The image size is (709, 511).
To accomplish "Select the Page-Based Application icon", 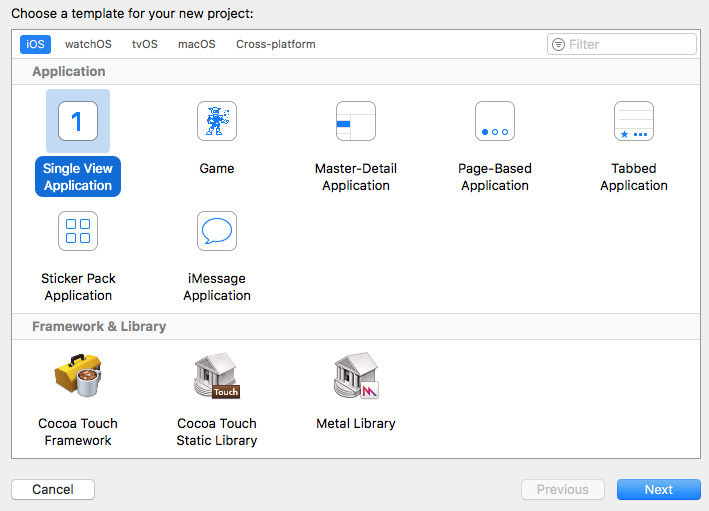I will coord(495,122).
